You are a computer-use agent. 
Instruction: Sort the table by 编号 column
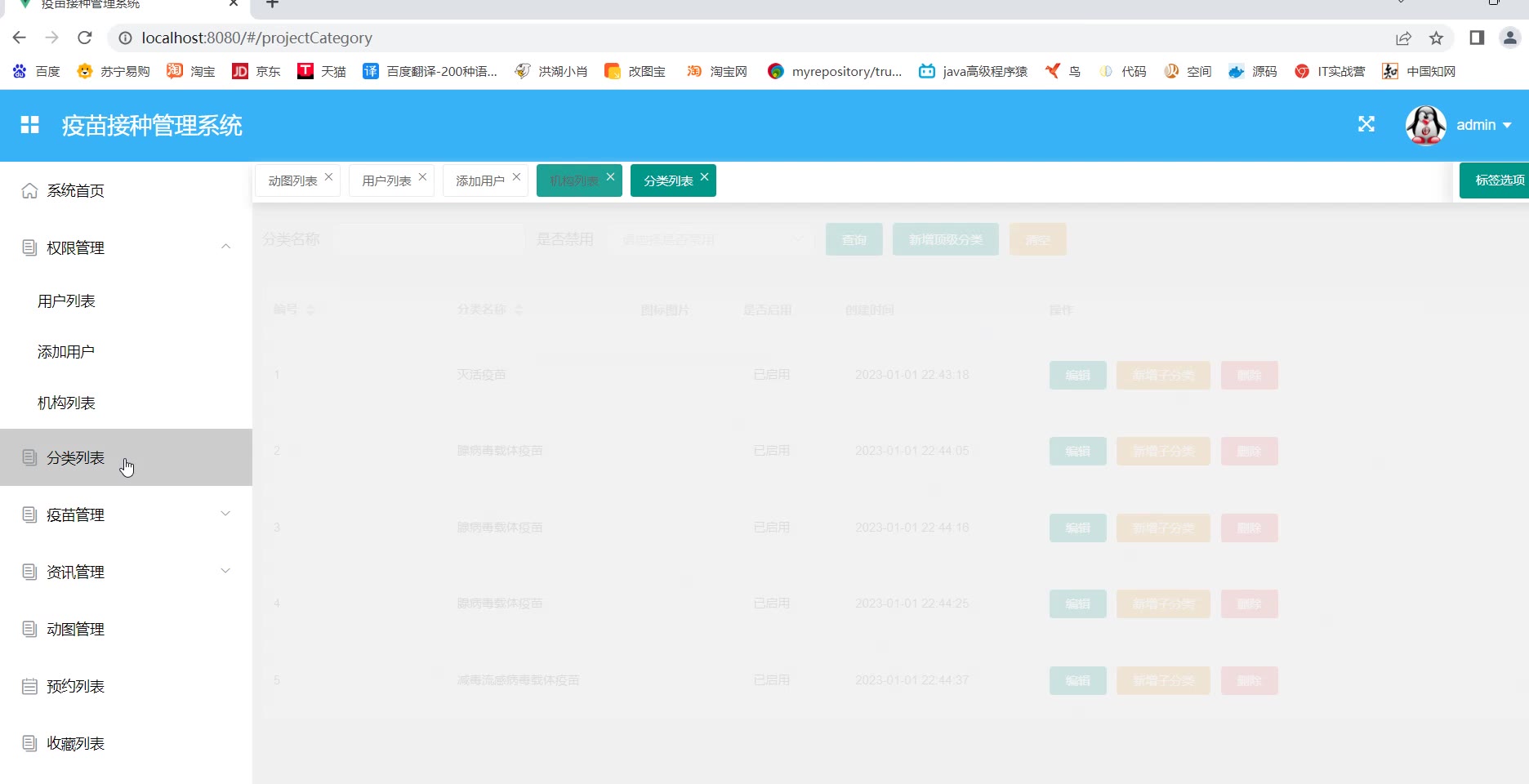click(310, 310)
